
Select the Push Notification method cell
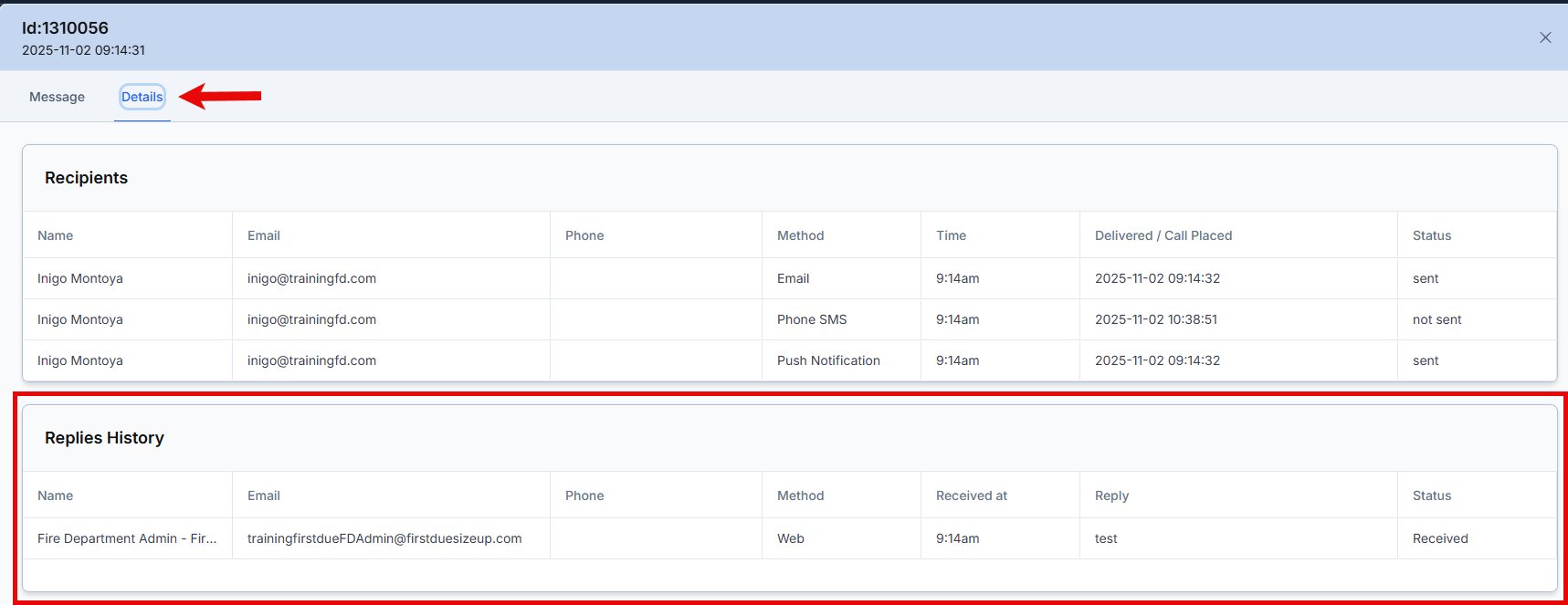828,360
